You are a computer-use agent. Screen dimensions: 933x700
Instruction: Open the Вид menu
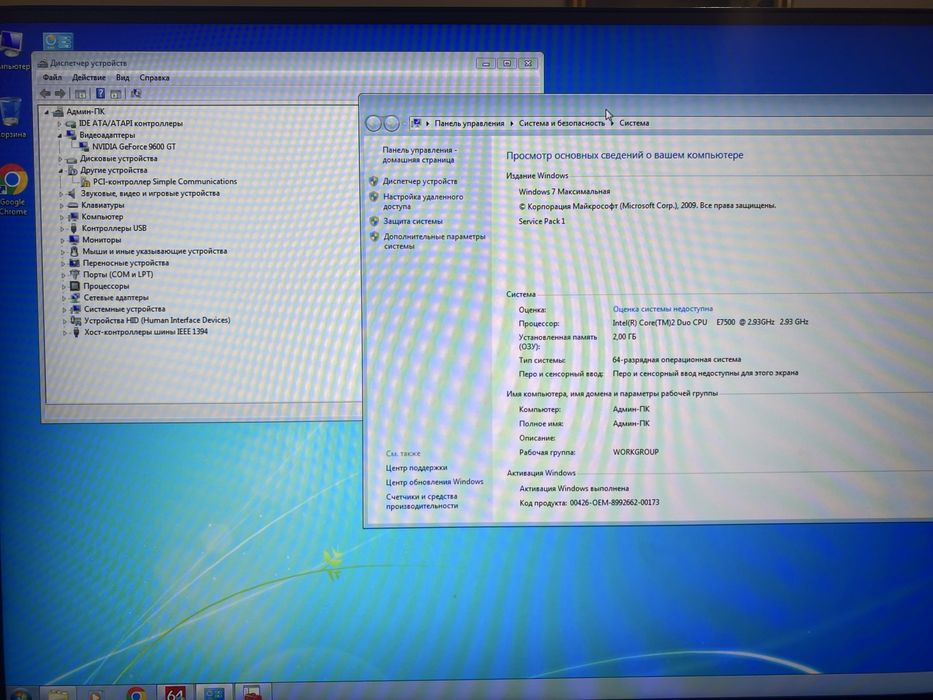tap(123, 77)
